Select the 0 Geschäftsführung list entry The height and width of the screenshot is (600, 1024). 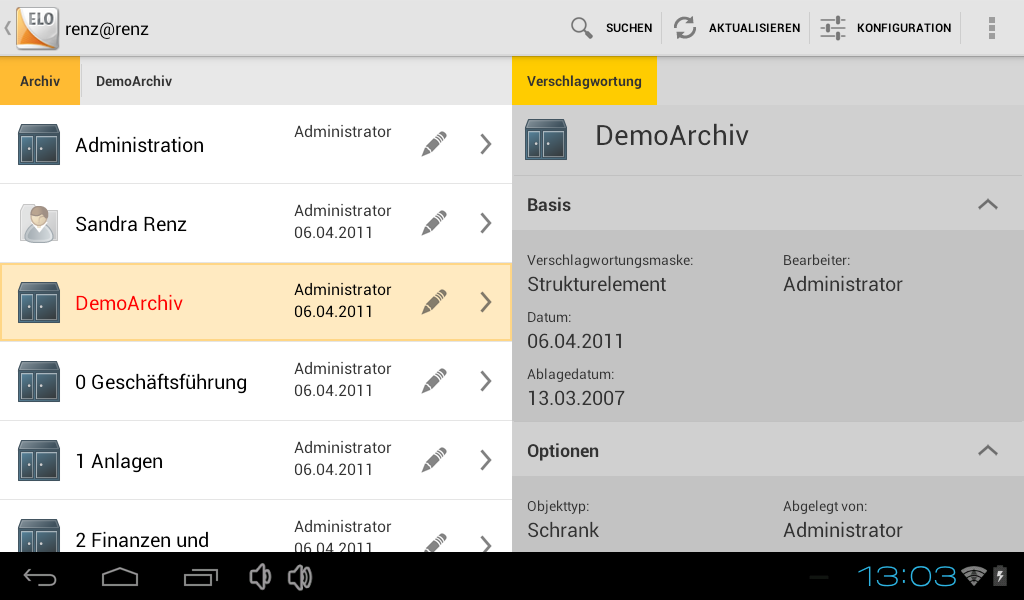click(x=255, y=381)
